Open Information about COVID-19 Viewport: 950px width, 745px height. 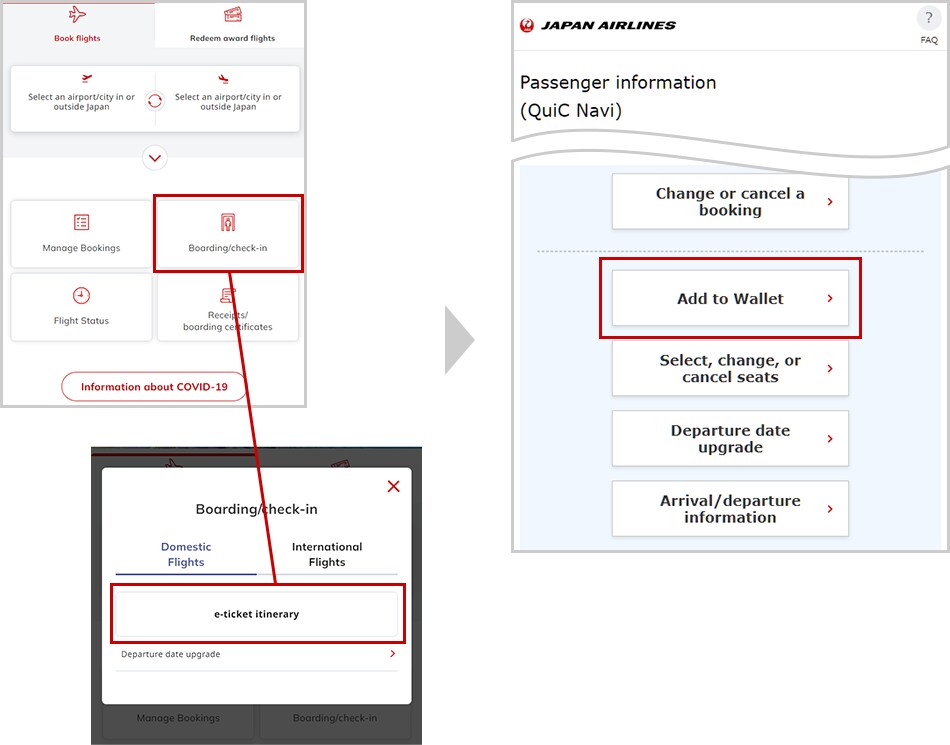coord(153,386)
